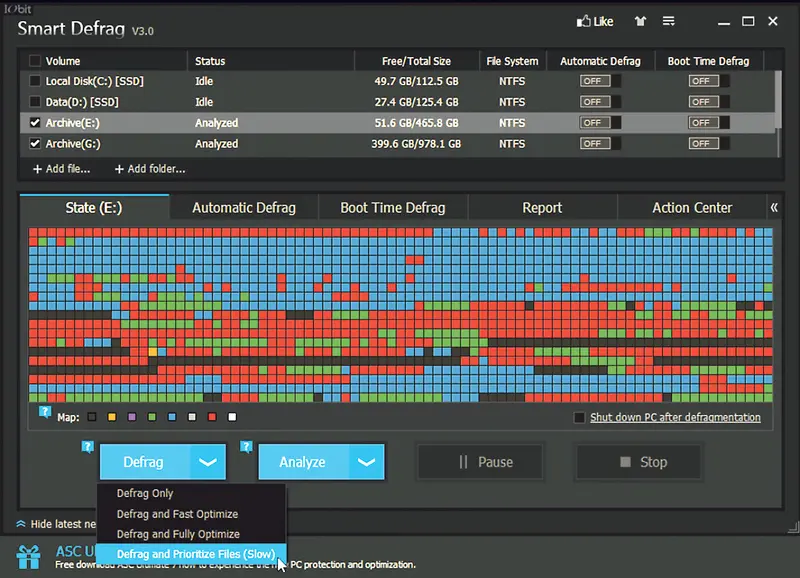Uncheck the Archive(G:) checkbox
Viewport: 800px width, 578px height.
pos(35,144)
